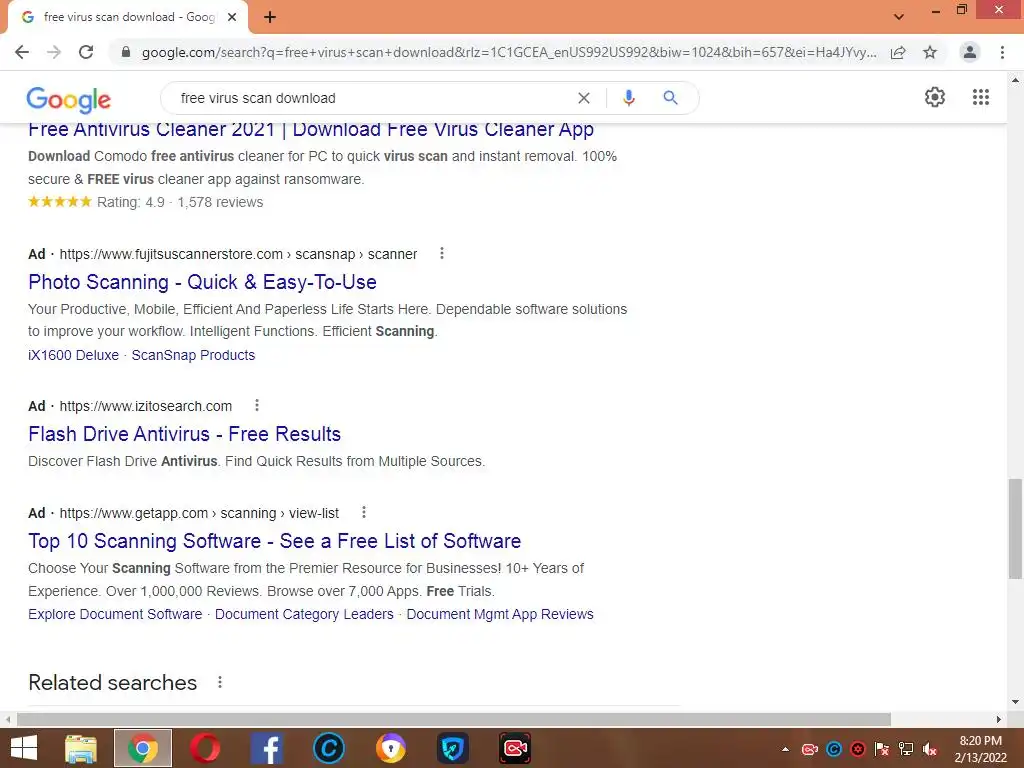1024x768 pixels.
Task: Bookmark this page with the star
Action: 930,52
